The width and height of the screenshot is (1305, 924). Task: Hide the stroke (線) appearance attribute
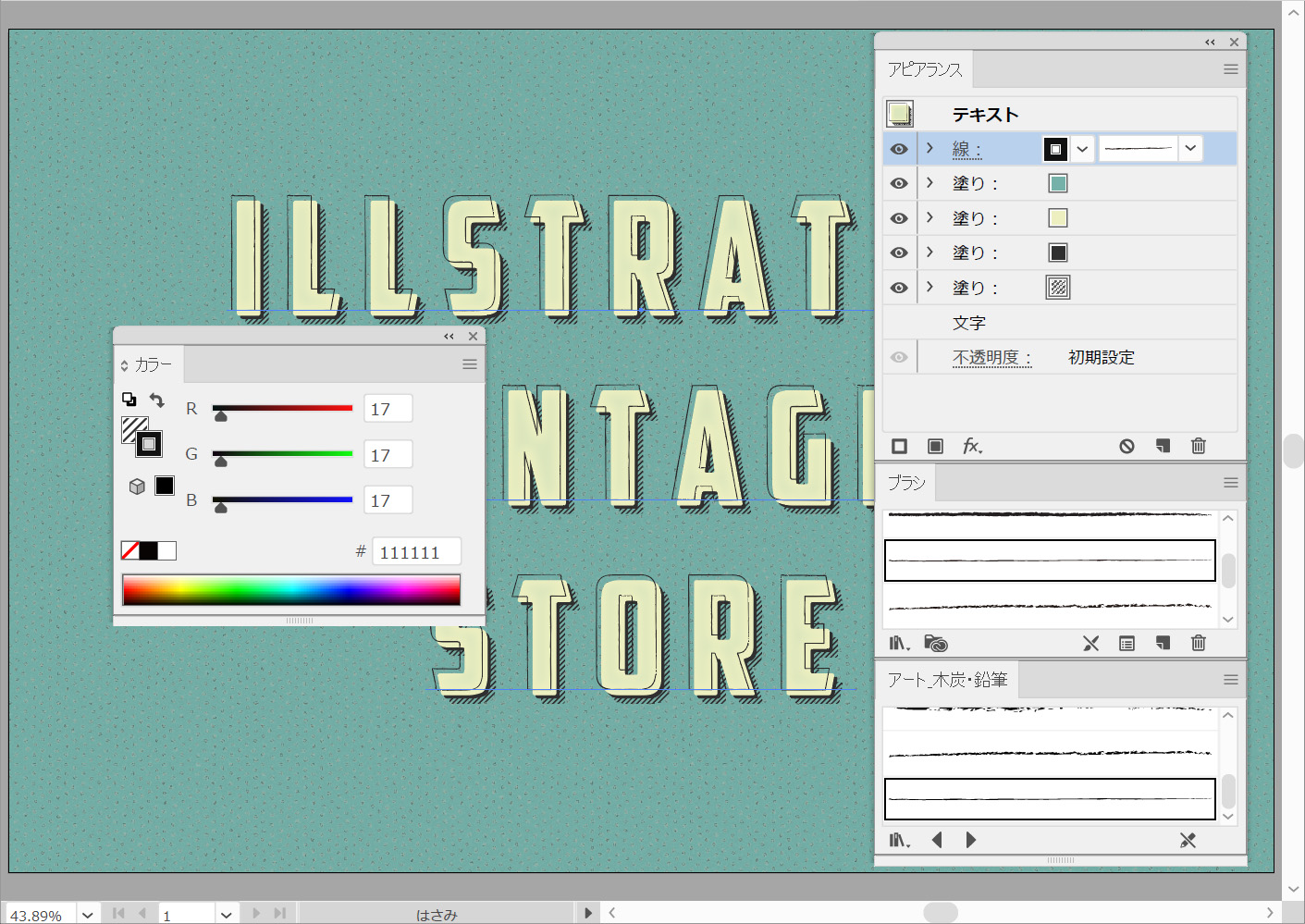[899, 149]
